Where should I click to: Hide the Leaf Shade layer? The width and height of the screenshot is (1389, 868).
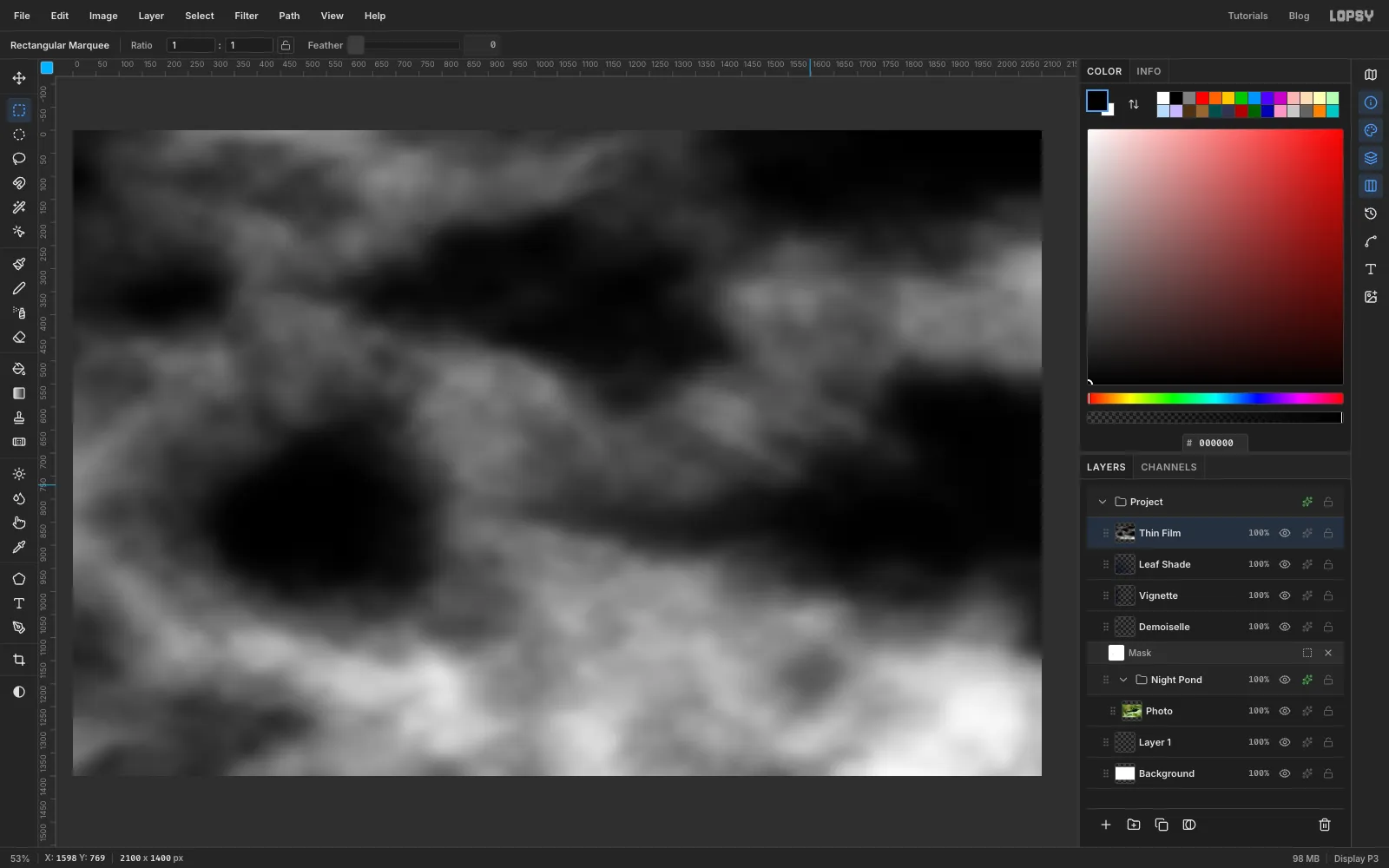pos(1285,564)
